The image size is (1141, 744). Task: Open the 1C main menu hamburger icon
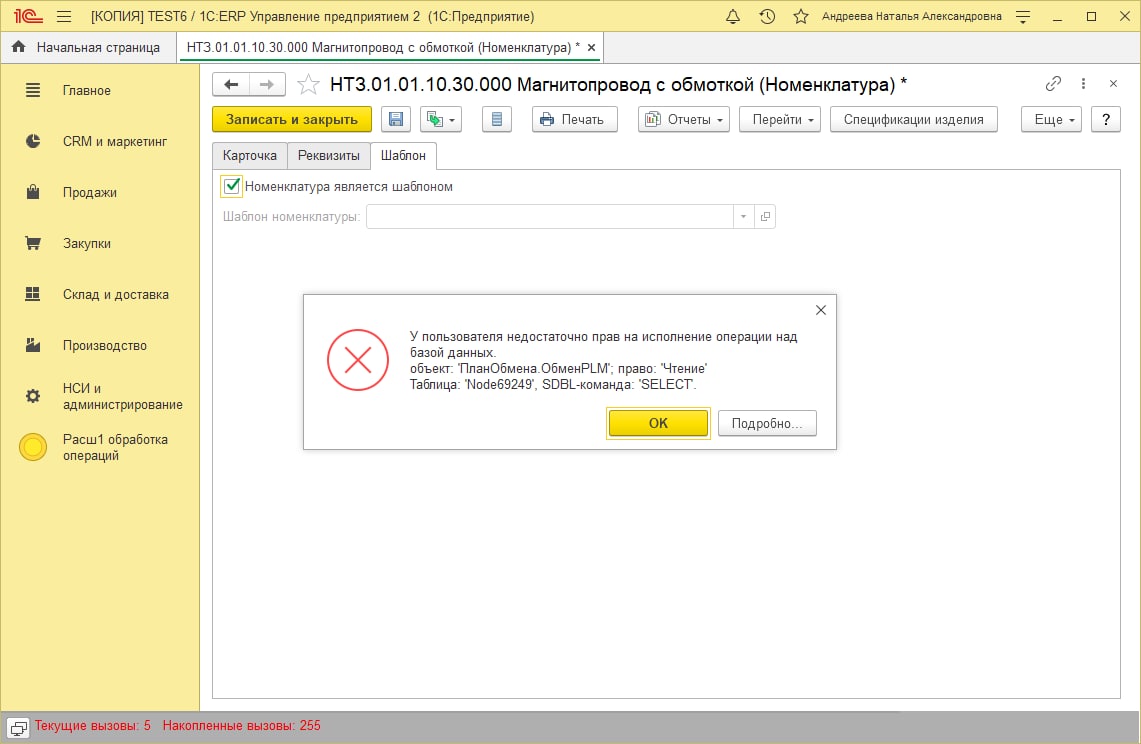(x=64, y=16)
